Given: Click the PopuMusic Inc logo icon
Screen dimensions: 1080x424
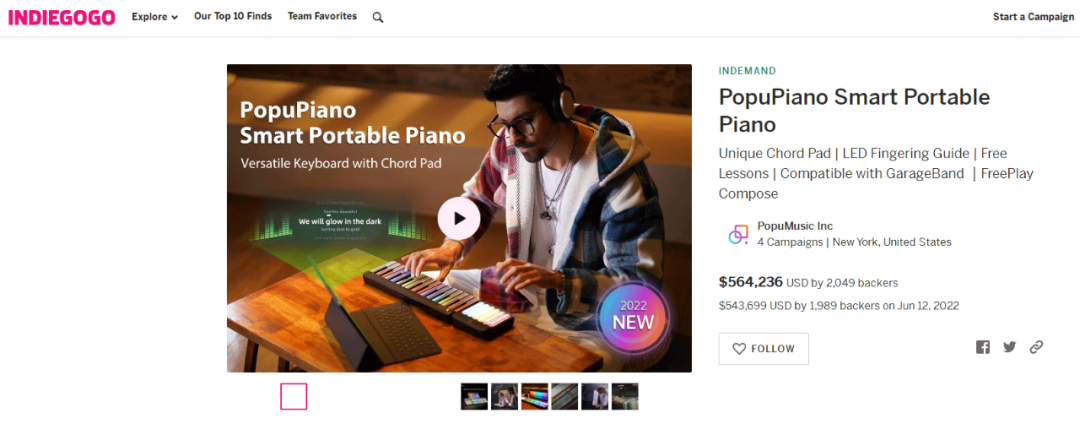Looking at the screenshot, I should pos(738,235).
